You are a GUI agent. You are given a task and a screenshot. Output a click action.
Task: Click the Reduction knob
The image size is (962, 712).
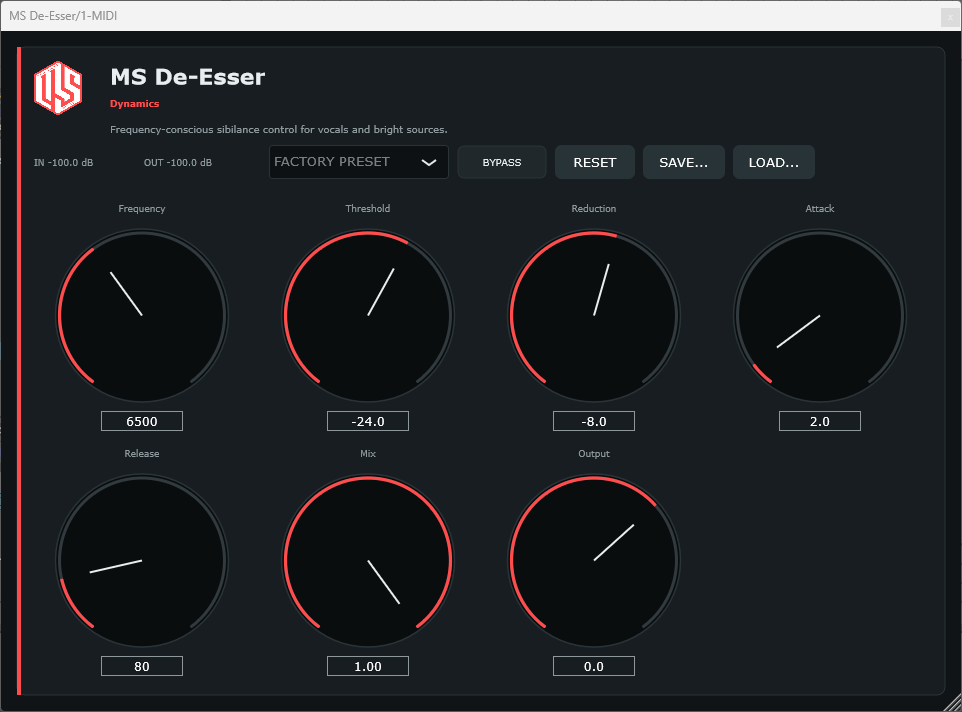(594, 315)
